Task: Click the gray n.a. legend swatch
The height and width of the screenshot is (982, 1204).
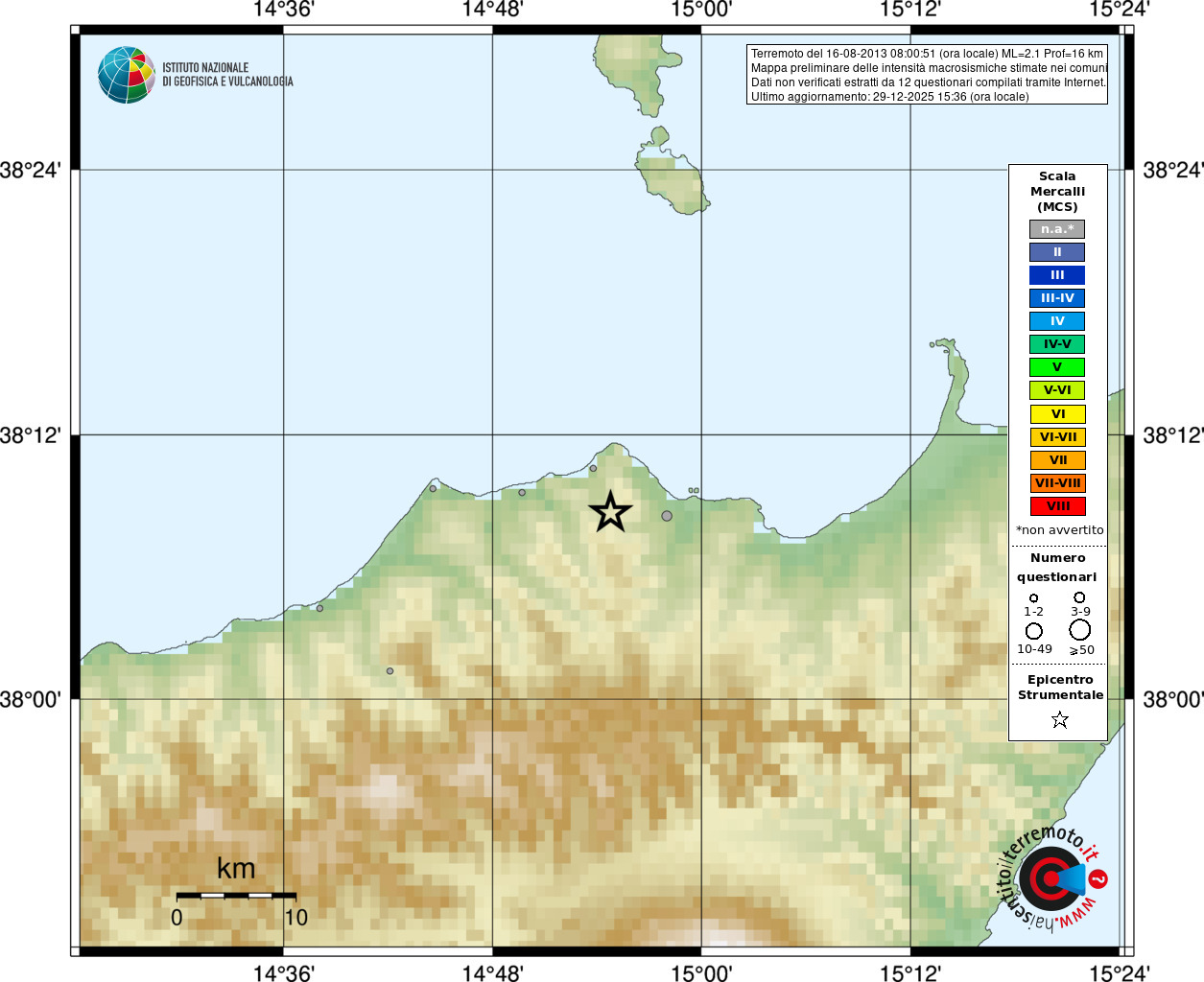Action: (1057, 229)
